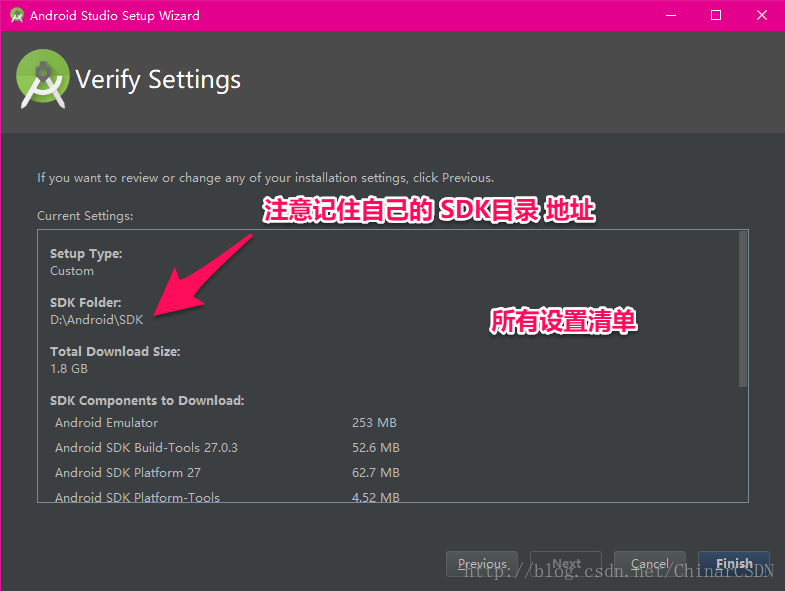
Task: Select the SDK folder path D:\Android\SDK
Action: [97, 320]
